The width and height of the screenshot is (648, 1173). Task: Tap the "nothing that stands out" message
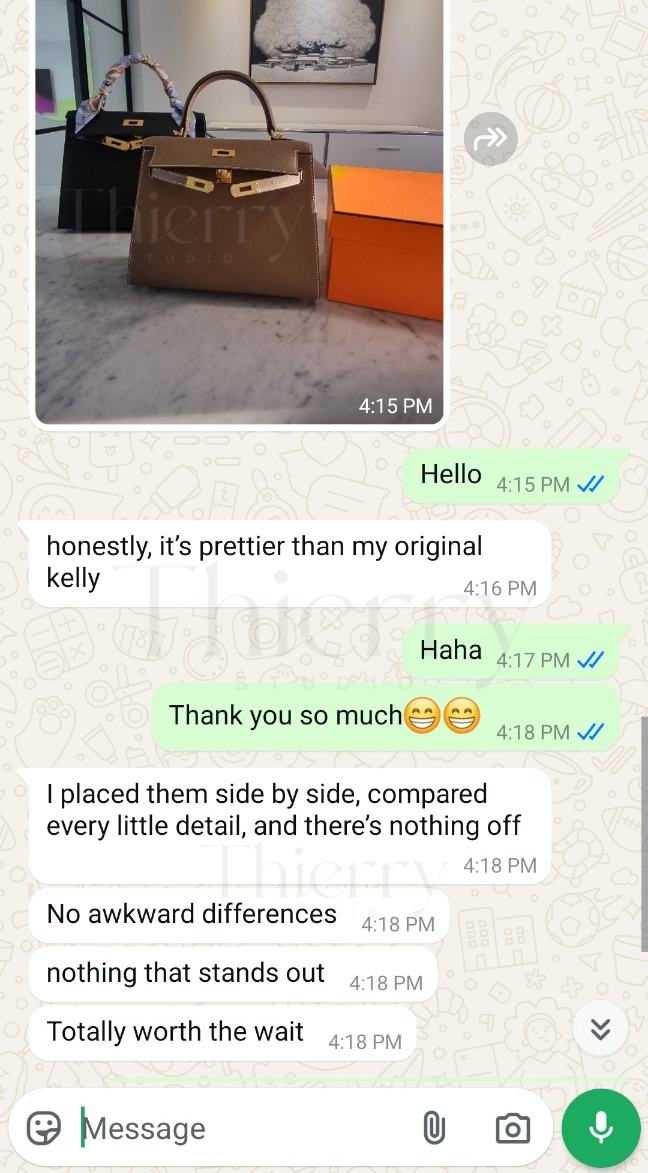click(x=233, y=975)
